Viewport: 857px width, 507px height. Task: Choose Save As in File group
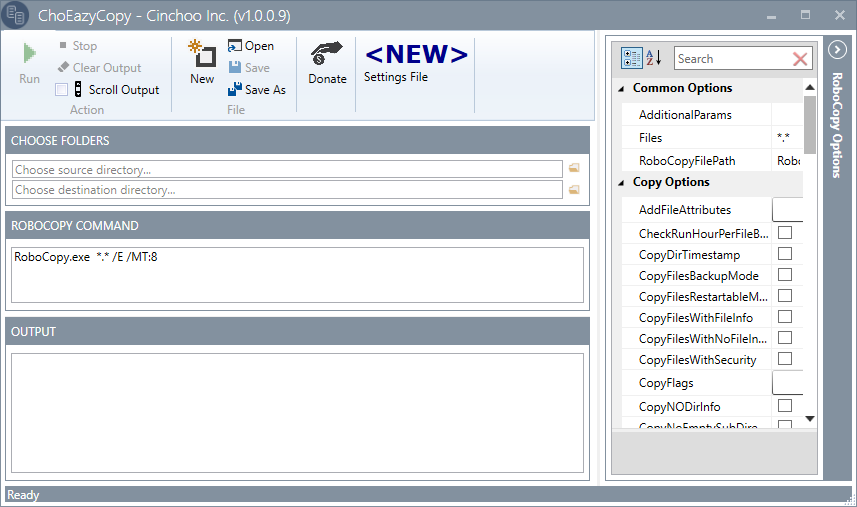tap(257, 90)
